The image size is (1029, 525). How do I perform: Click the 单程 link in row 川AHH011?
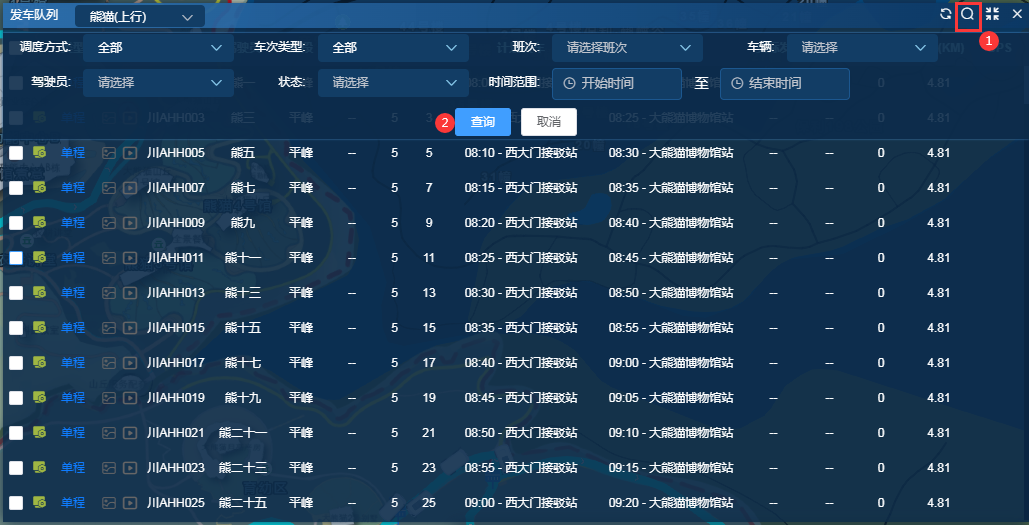(73, 258)
